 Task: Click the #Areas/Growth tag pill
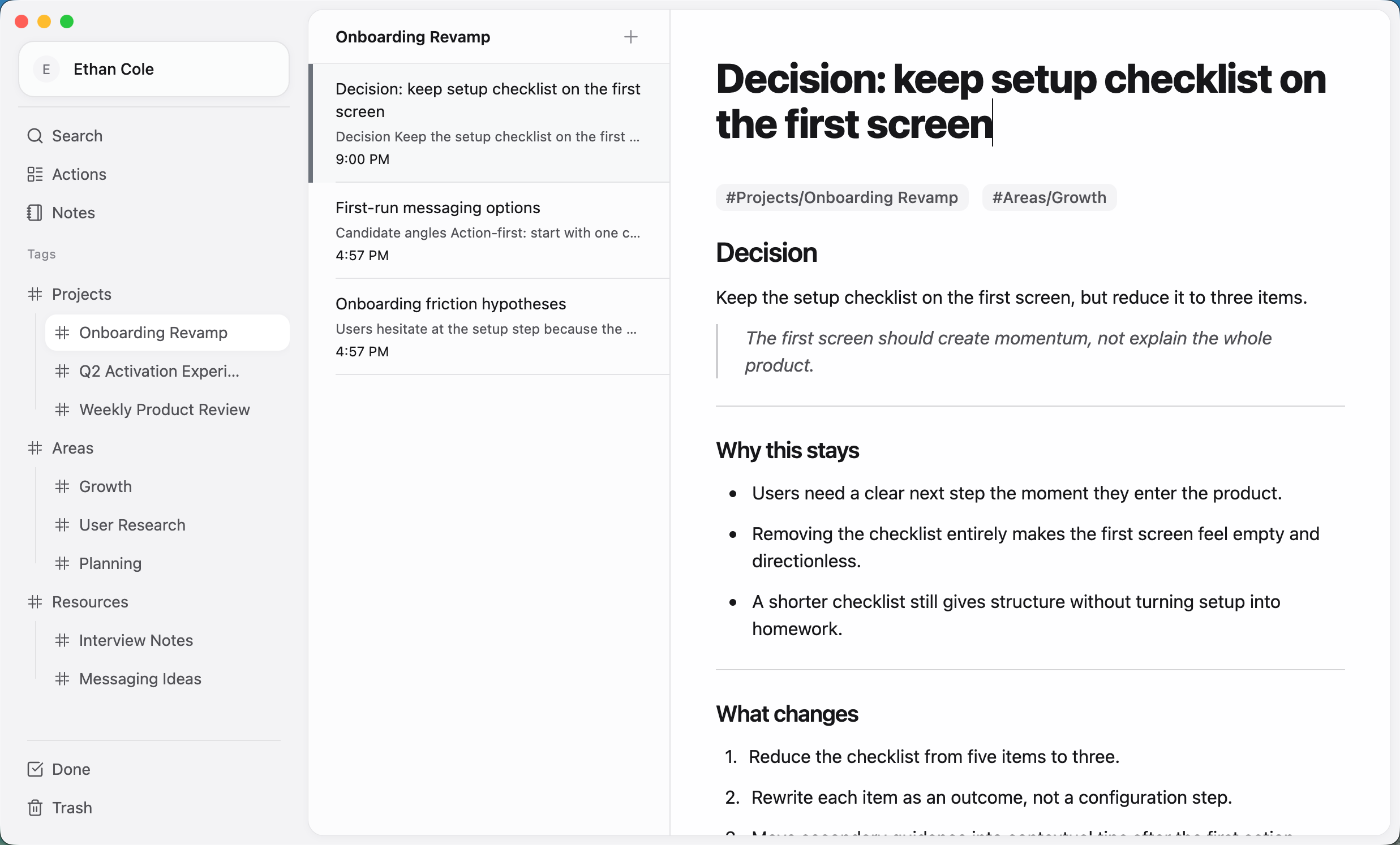coord(1049,197)
